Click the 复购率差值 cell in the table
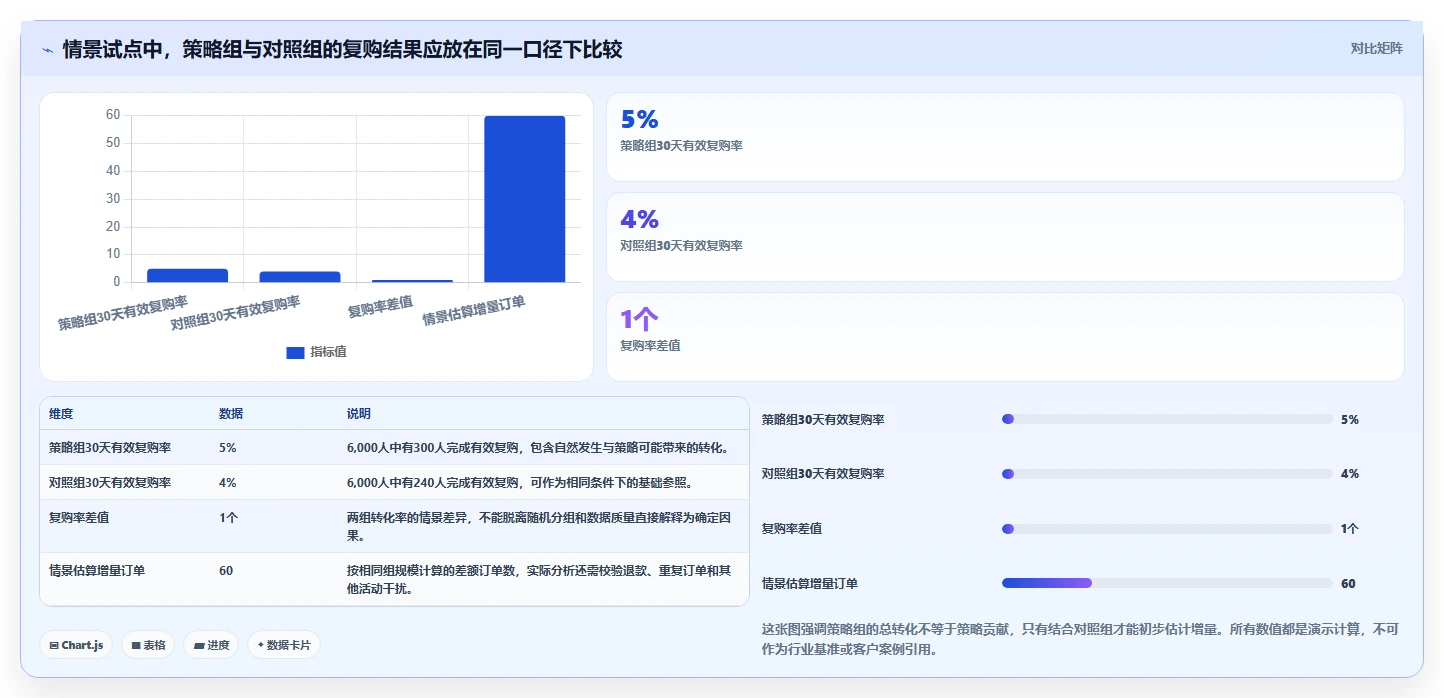 point(79,518)
